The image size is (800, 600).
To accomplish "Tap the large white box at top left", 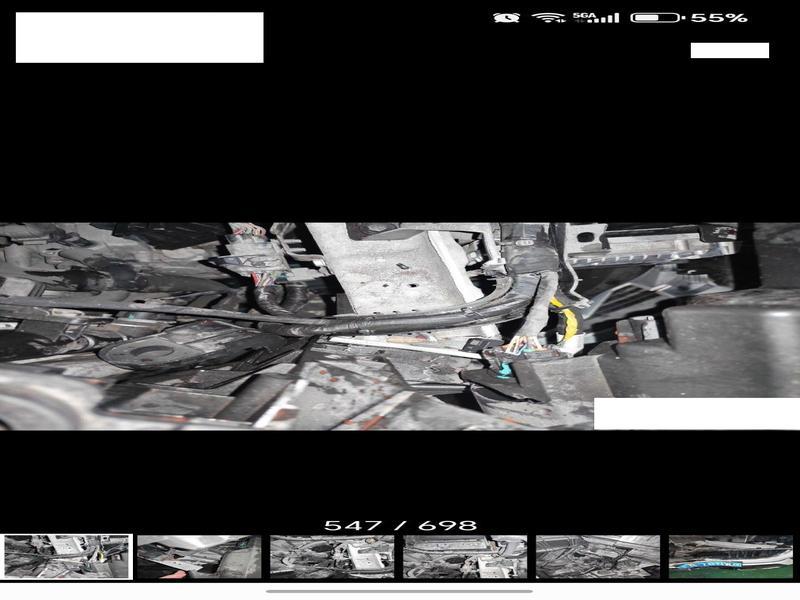I will (x=139, y=37).
